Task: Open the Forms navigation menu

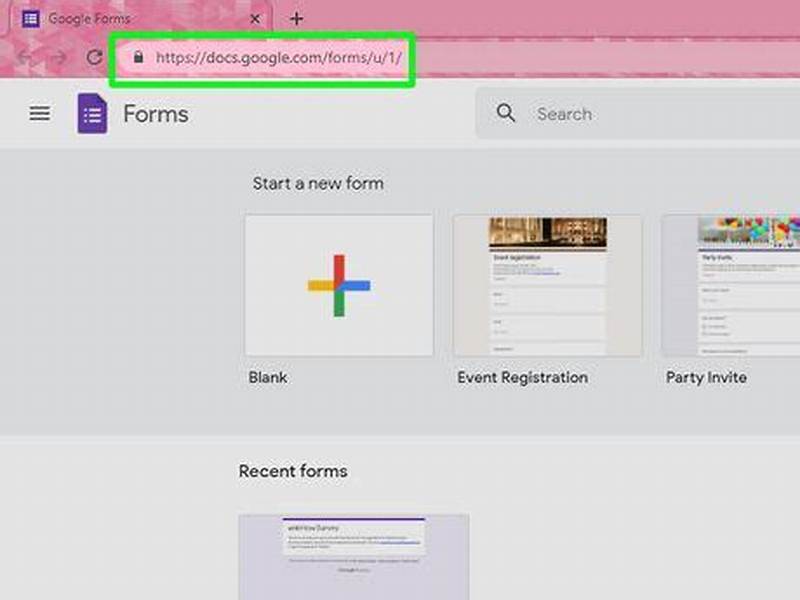Action: [39, 113]
